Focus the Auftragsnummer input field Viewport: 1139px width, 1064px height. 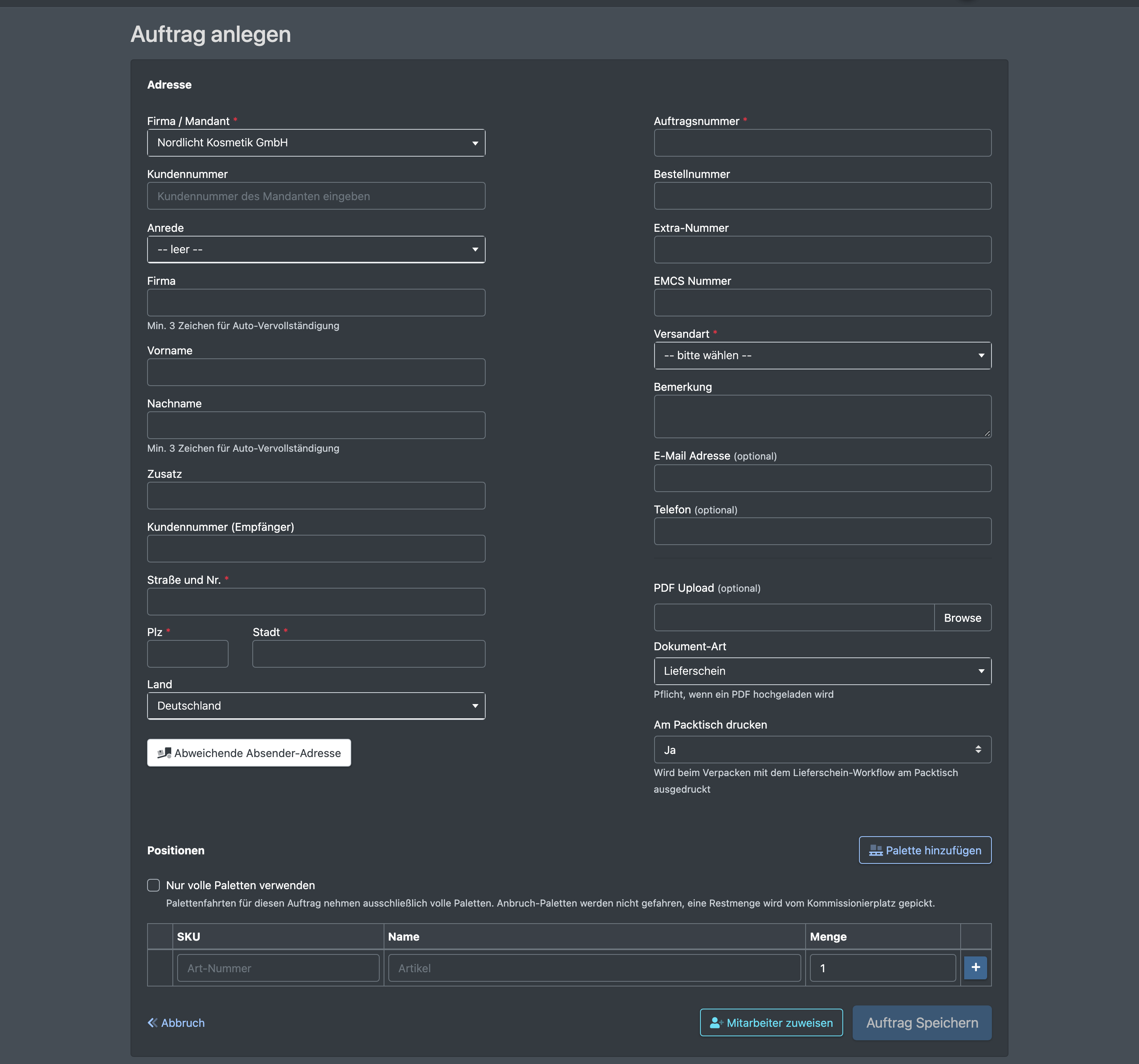click(x=822, y=143)
